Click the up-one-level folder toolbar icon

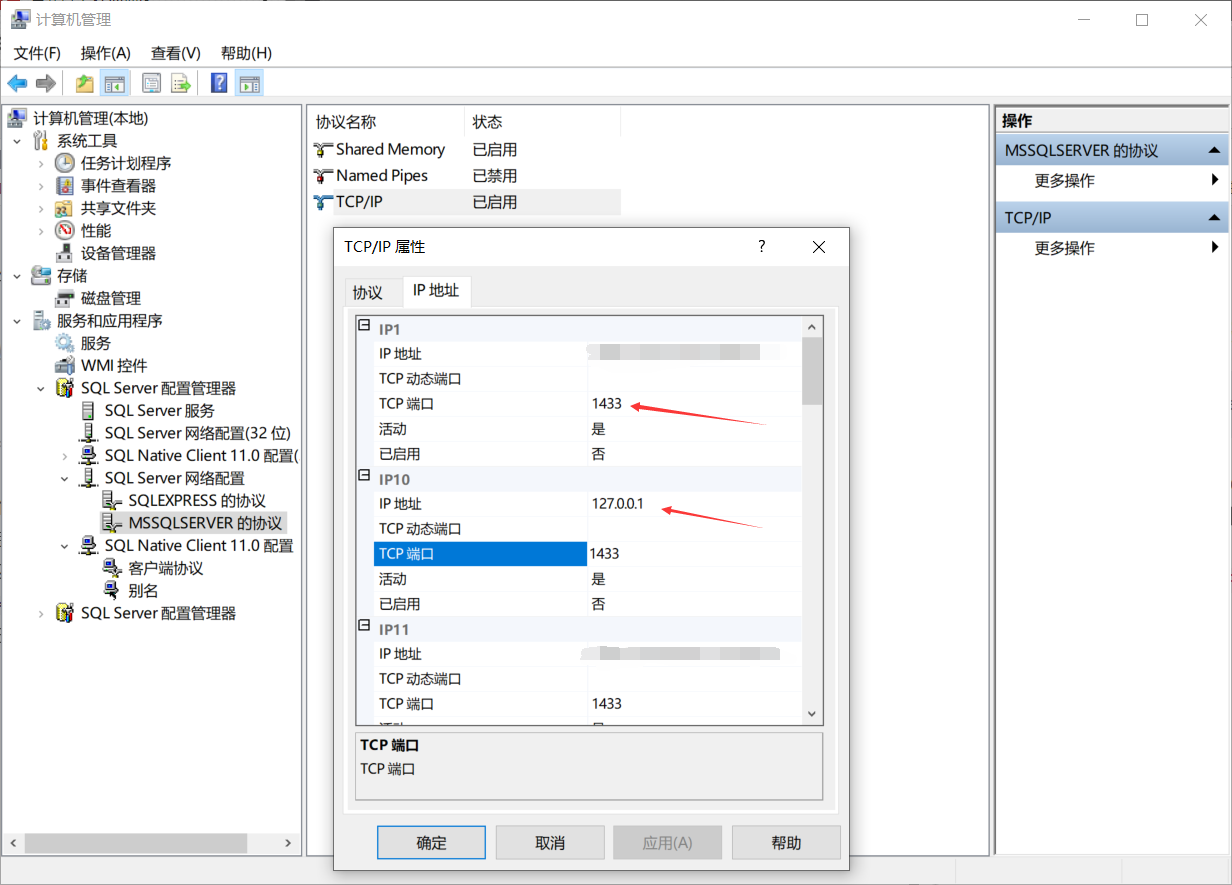click(x=84, y=83)
